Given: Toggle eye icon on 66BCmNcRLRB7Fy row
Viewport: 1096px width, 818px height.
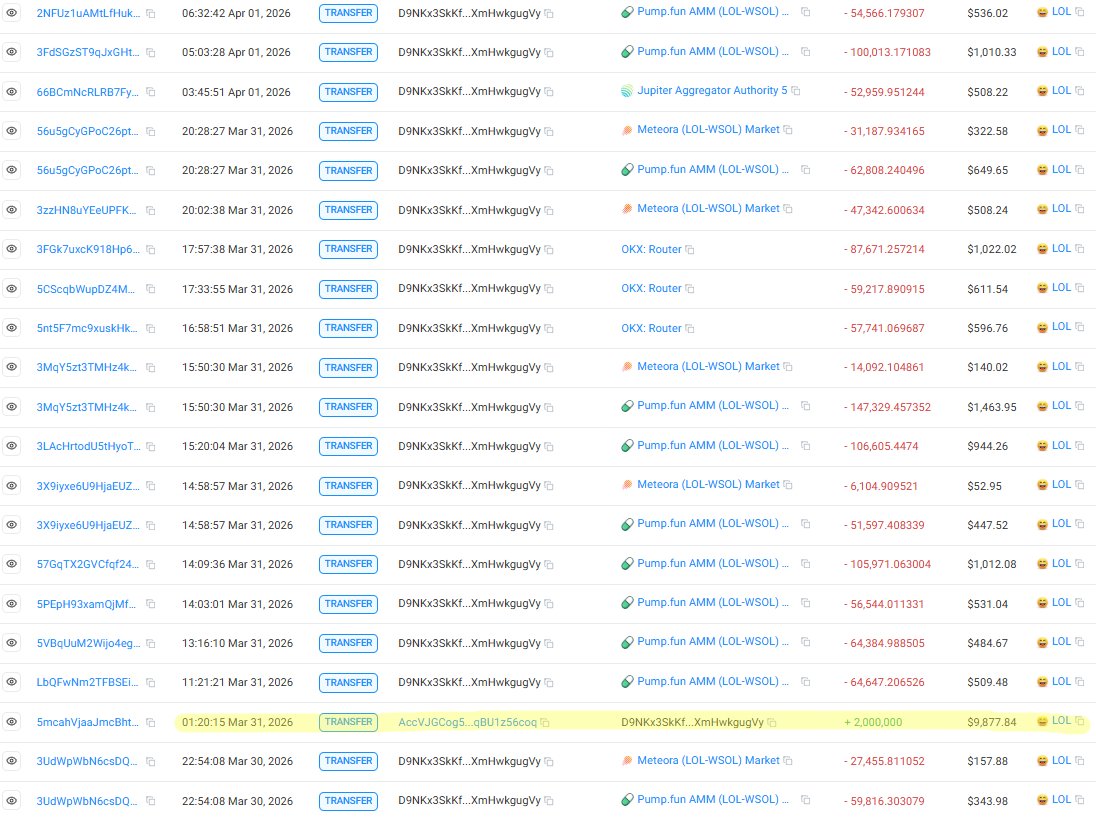Looking at the screenshot, I should point(12,92).
